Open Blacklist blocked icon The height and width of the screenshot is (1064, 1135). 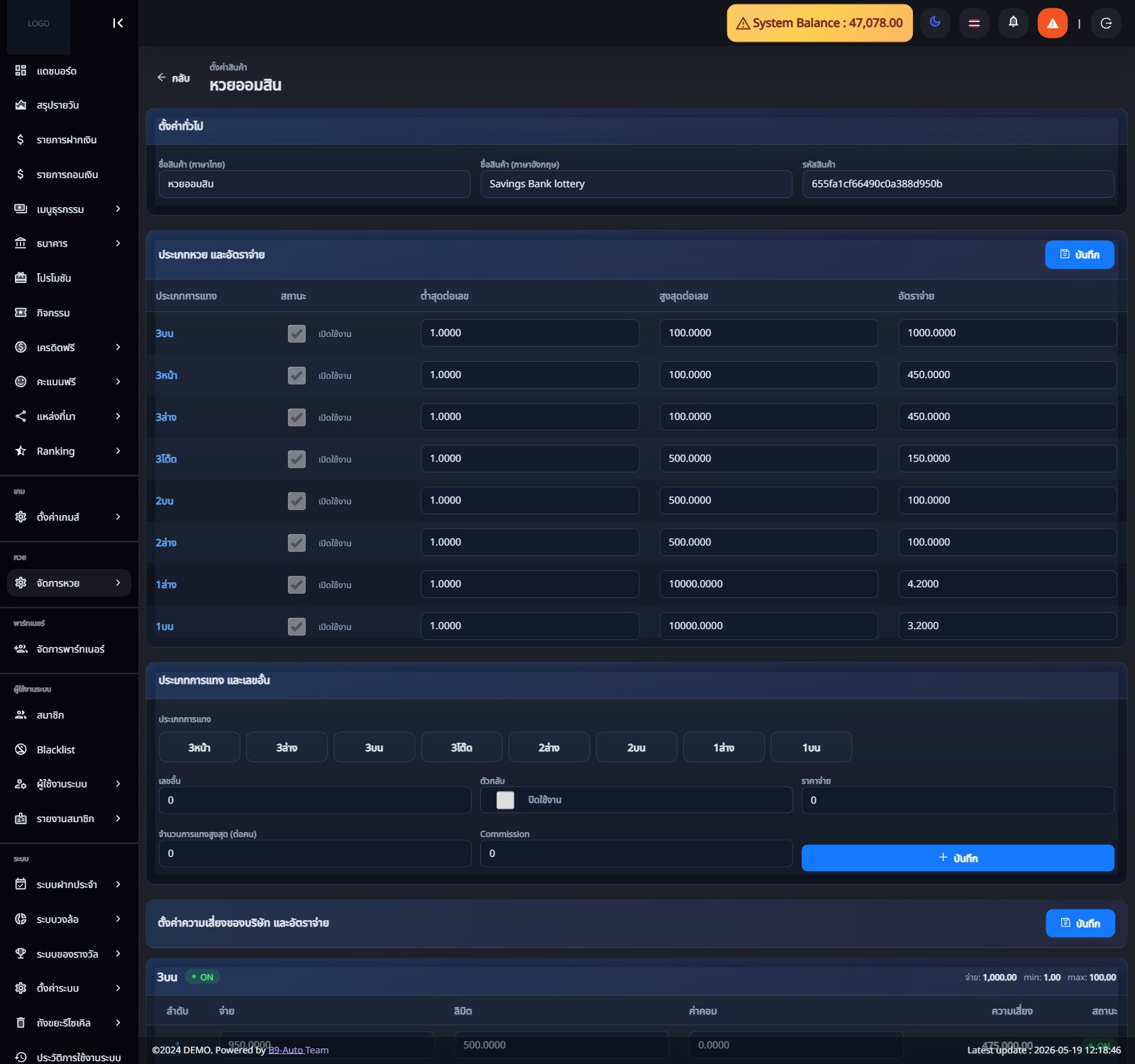[x=21, y=750]
